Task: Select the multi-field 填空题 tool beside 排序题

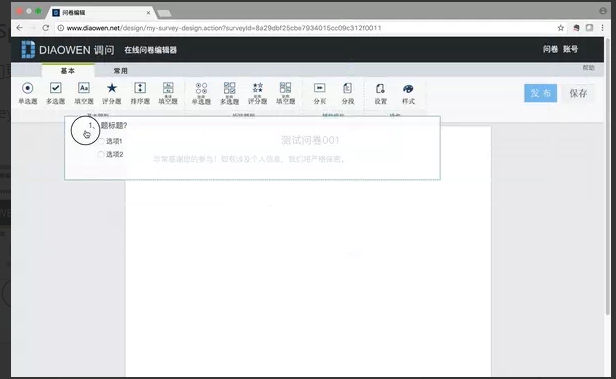Action: point(168,93)
